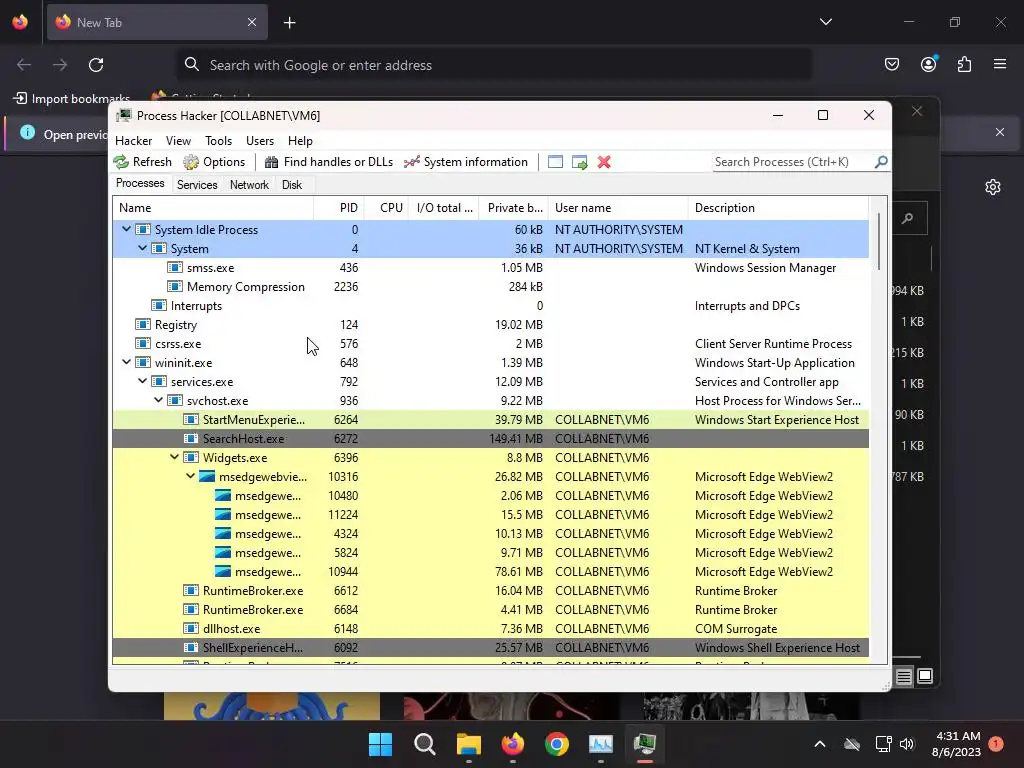This screenshot has width=1024, height=768.
Task: Sort by the User name column header
Action: pos(618,208)
